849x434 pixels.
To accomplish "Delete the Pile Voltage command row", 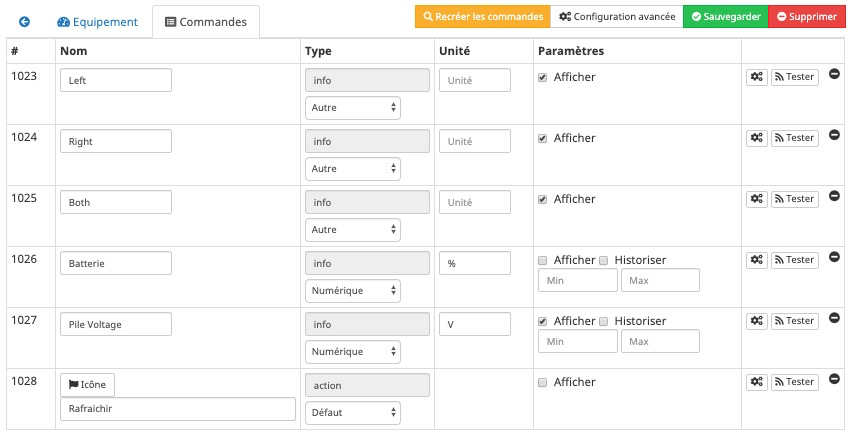I will [834, 319].
